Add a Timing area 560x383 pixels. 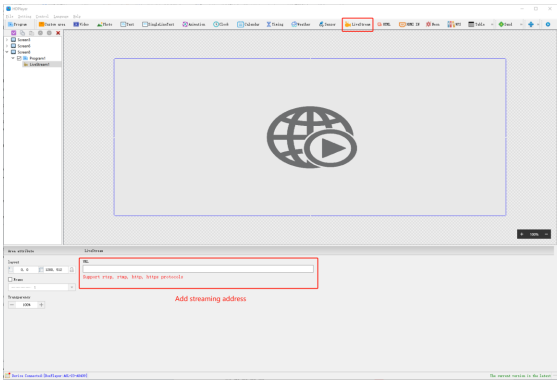(x=275, y=24)
